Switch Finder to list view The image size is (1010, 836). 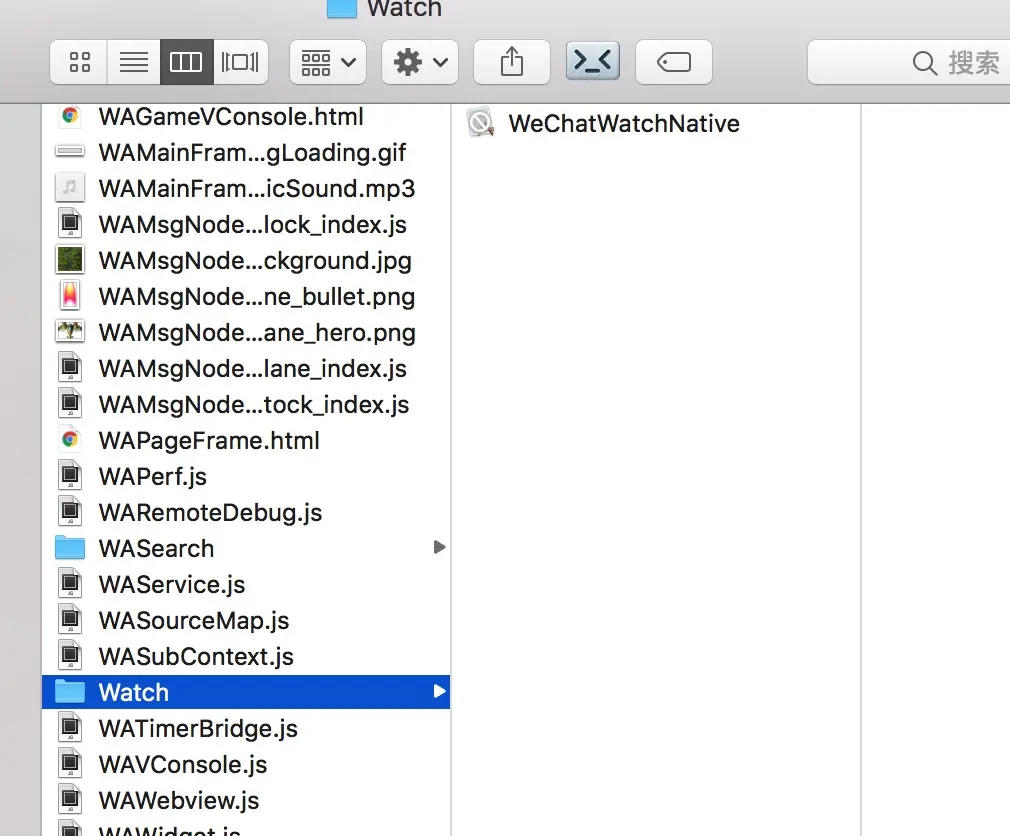coord(133,62)
